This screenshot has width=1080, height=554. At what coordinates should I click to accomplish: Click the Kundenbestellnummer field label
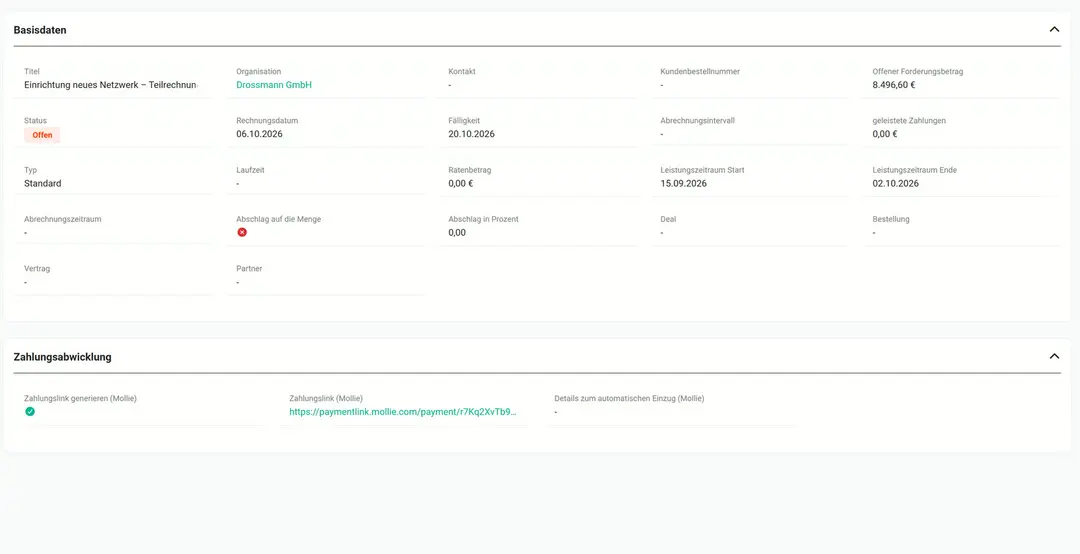[700, 72]
